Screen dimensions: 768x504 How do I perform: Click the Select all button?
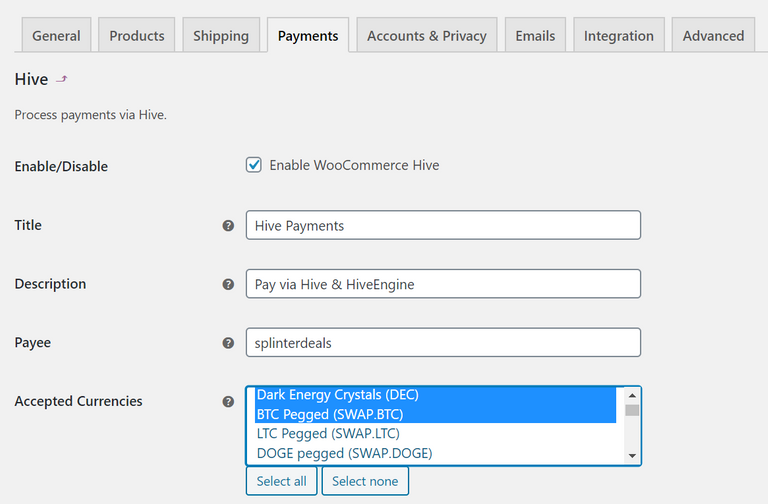pos(282,481)
